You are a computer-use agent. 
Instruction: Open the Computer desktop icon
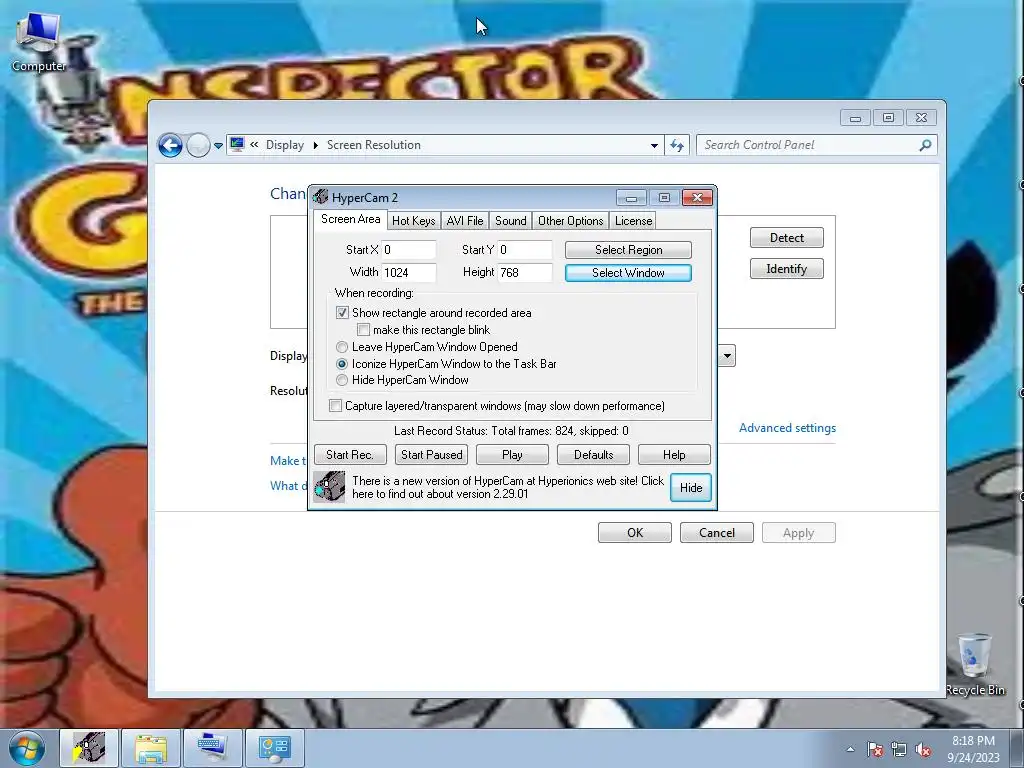coord(39,40)
